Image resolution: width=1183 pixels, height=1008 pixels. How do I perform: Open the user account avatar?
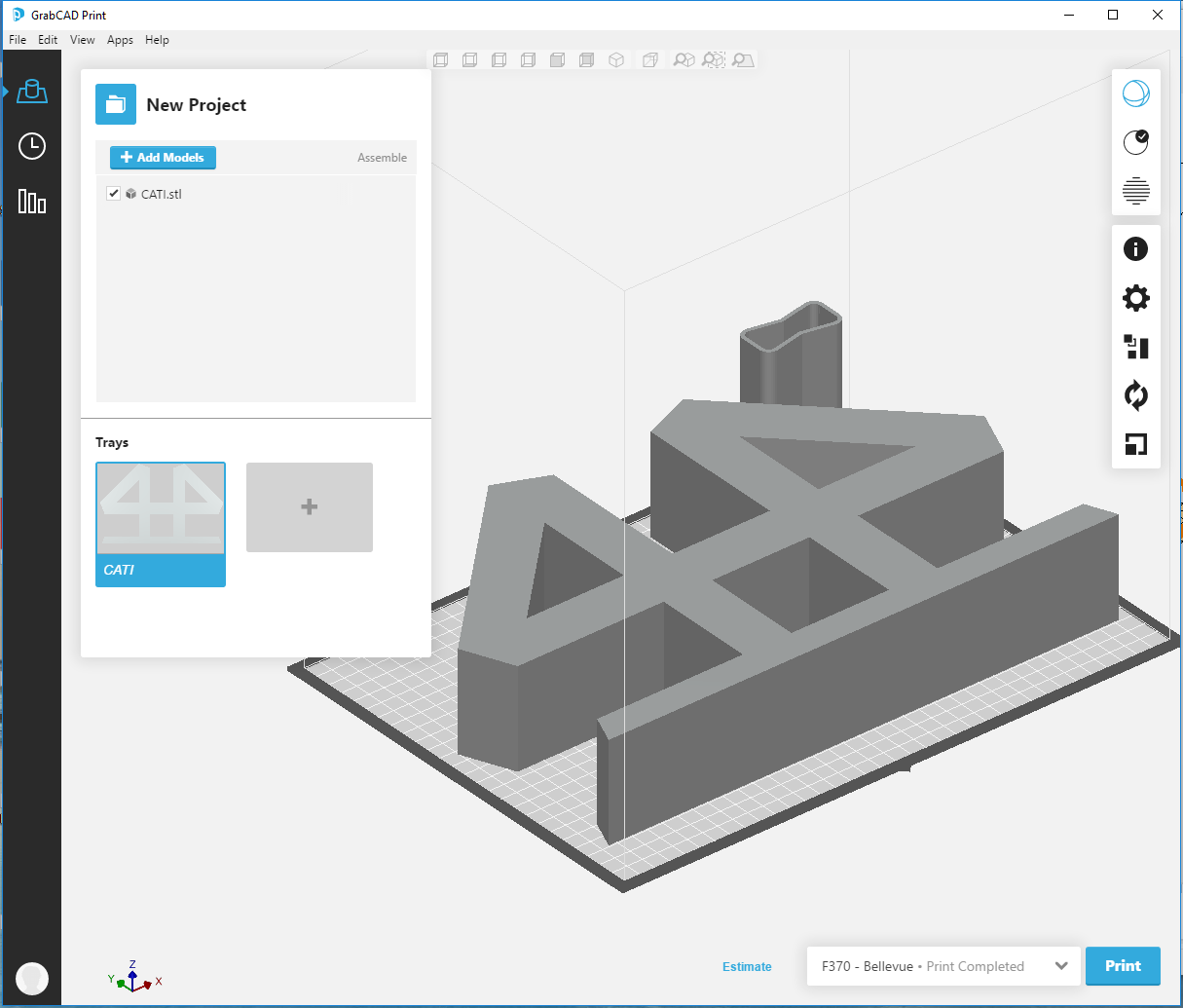[x=32, y=978]
